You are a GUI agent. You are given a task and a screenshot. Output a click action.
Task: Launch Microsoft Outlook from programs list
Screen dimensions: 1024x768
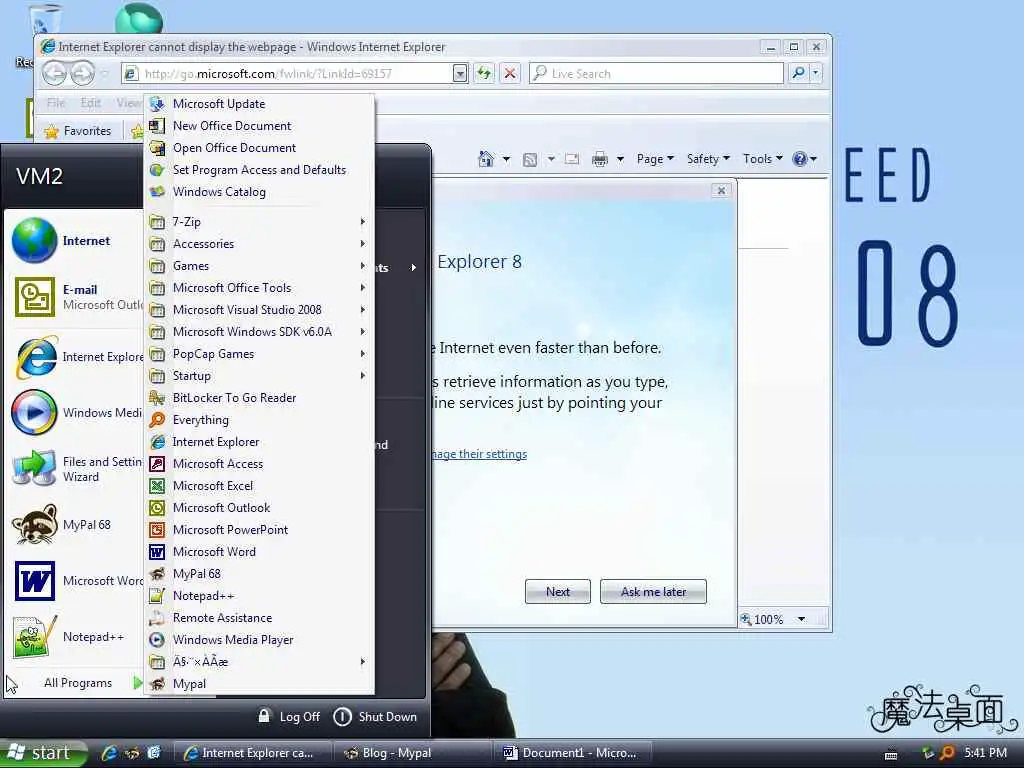point(259,508)
